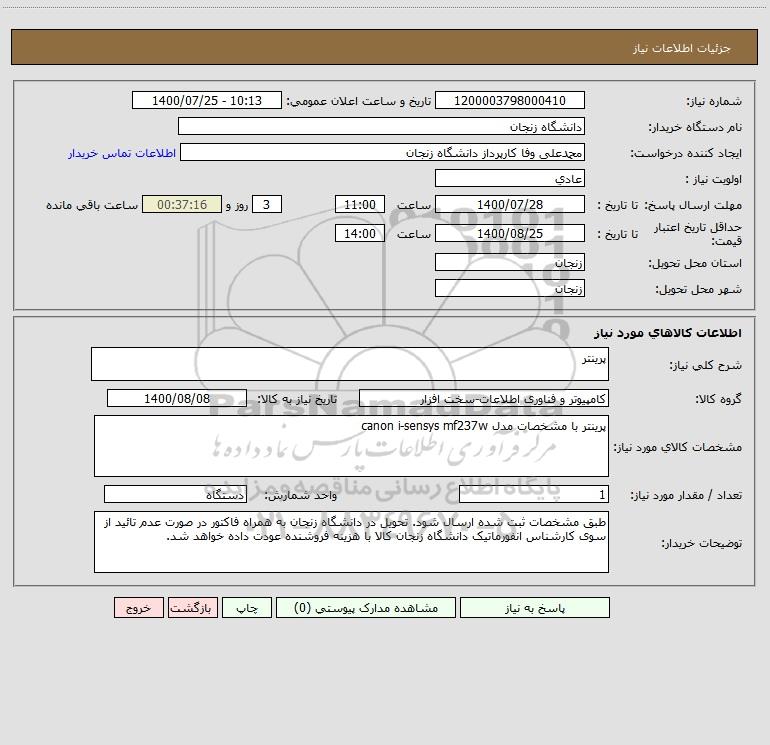The image size is (770, 745).
Task: Select the need number field 1200003798000410
Action: click(x=510, y=100)
